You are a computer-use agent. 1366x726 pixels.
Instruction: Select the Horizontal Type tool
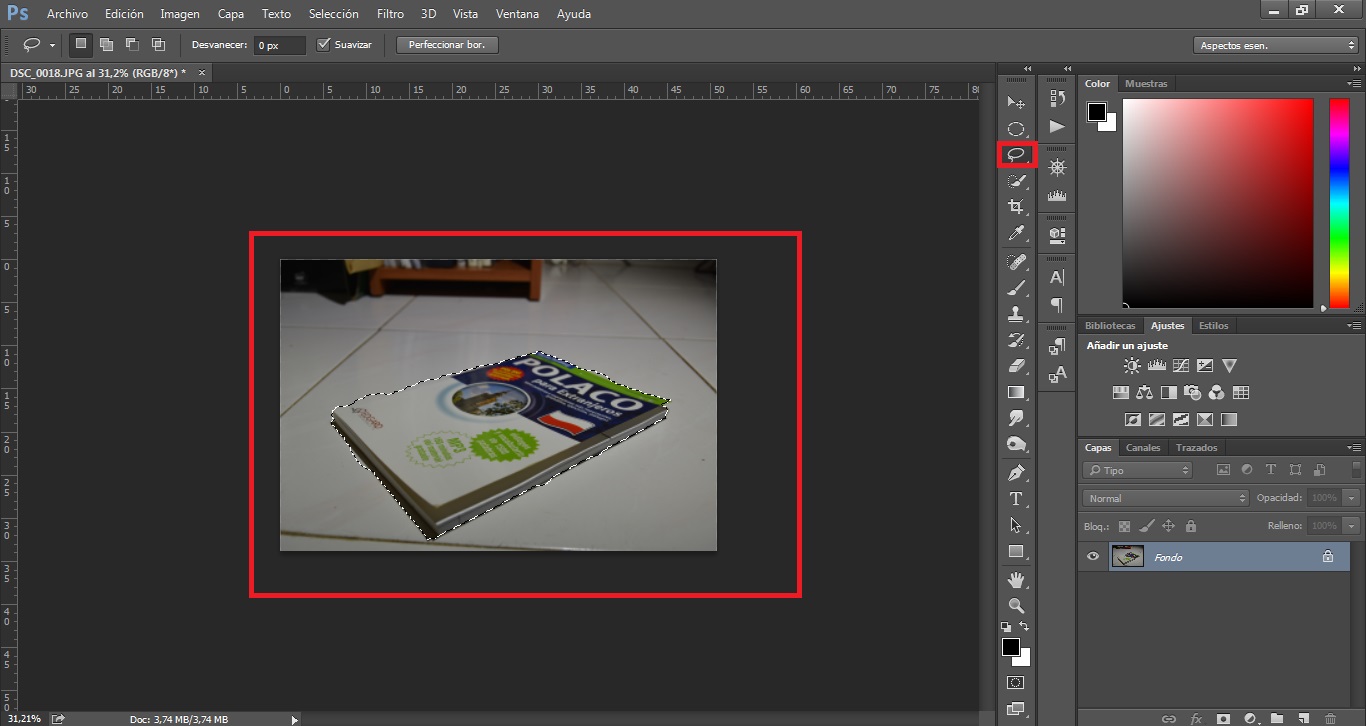[1016, 498]
